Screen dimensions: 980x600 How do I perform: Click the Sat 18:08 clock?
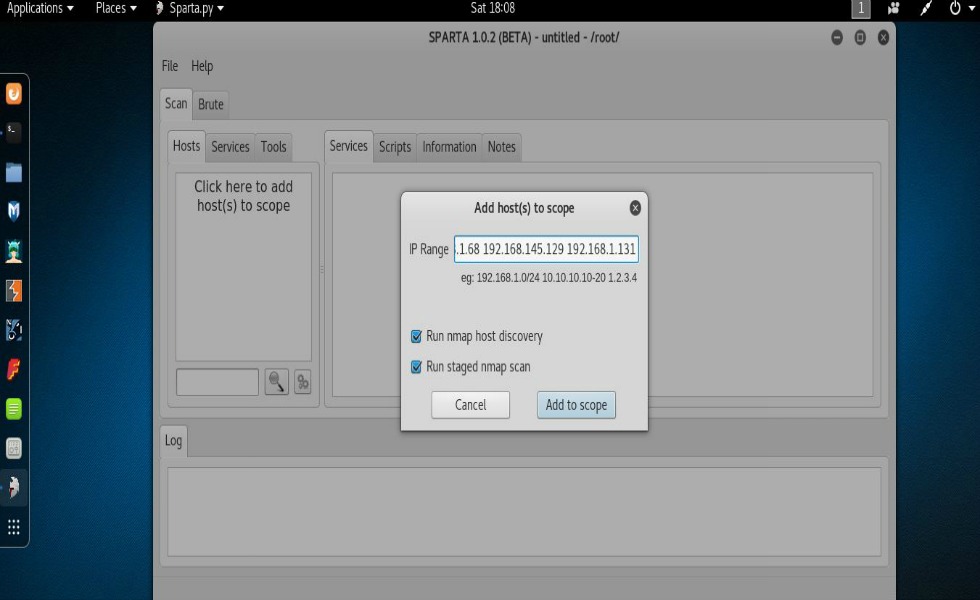(x=492, y=8)
